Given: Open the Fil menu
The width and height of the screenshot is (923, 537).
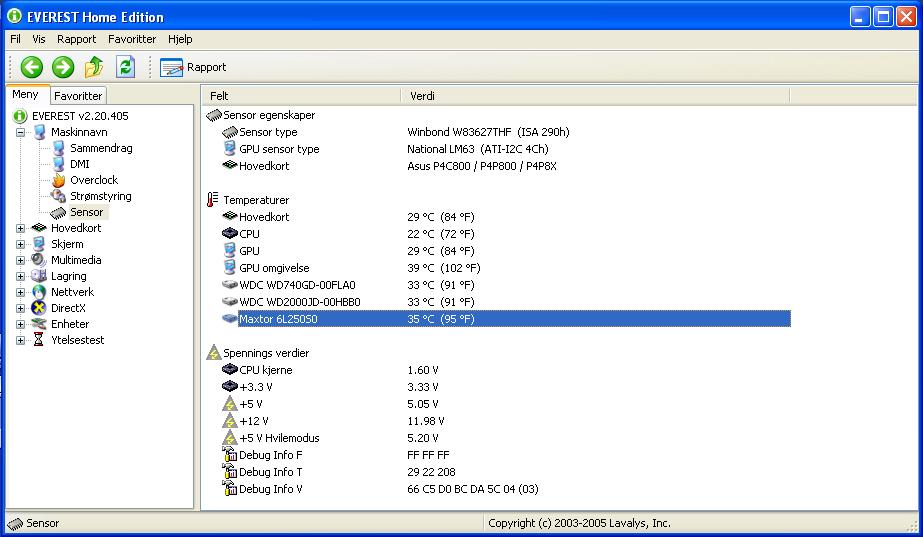Looking at the screenshot, I should [15, 39].
